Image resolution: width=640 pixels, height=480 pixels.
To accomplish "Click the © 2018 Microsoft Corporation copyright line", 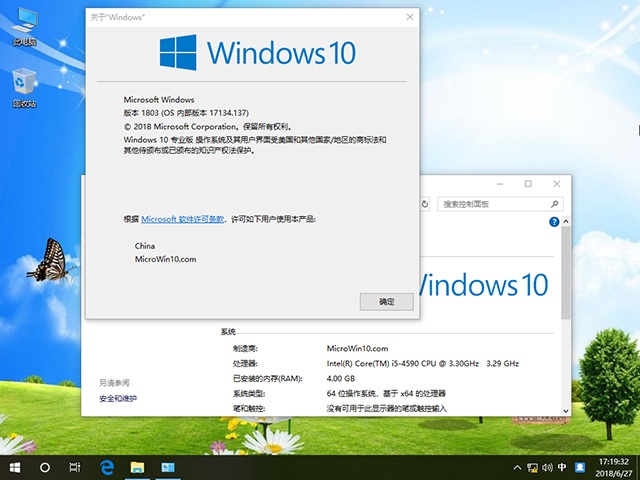I will [x=208, y=127].
